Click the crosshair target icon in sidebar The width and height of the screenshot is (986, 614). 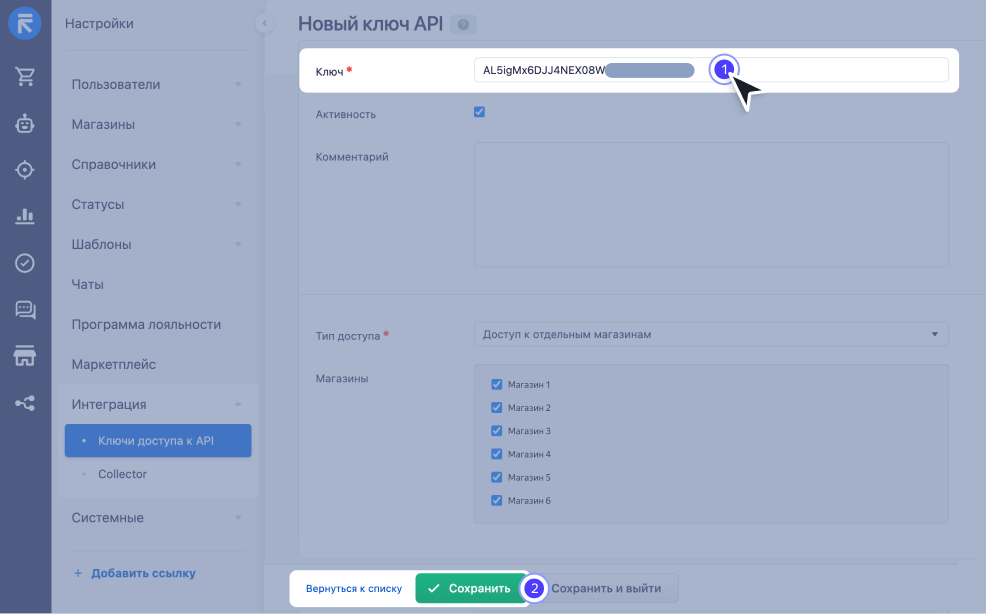click(25, 170)
